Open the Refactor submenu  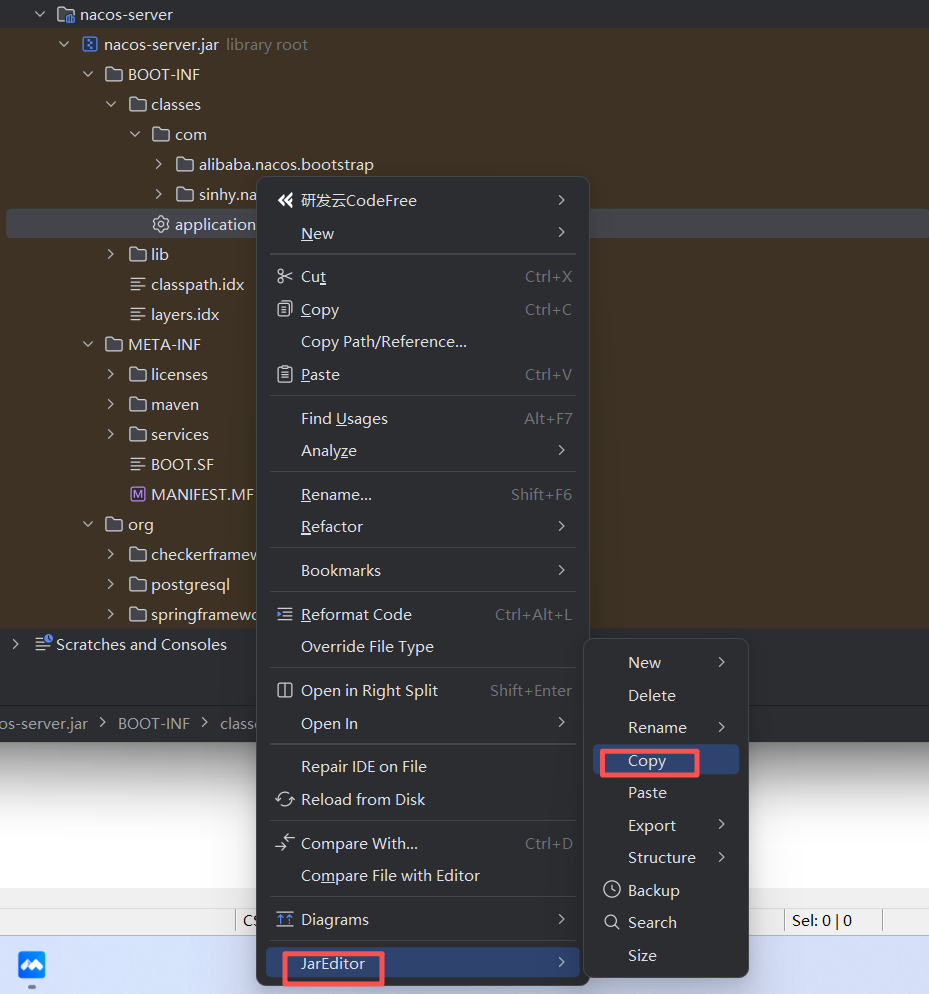pos(423,526)
